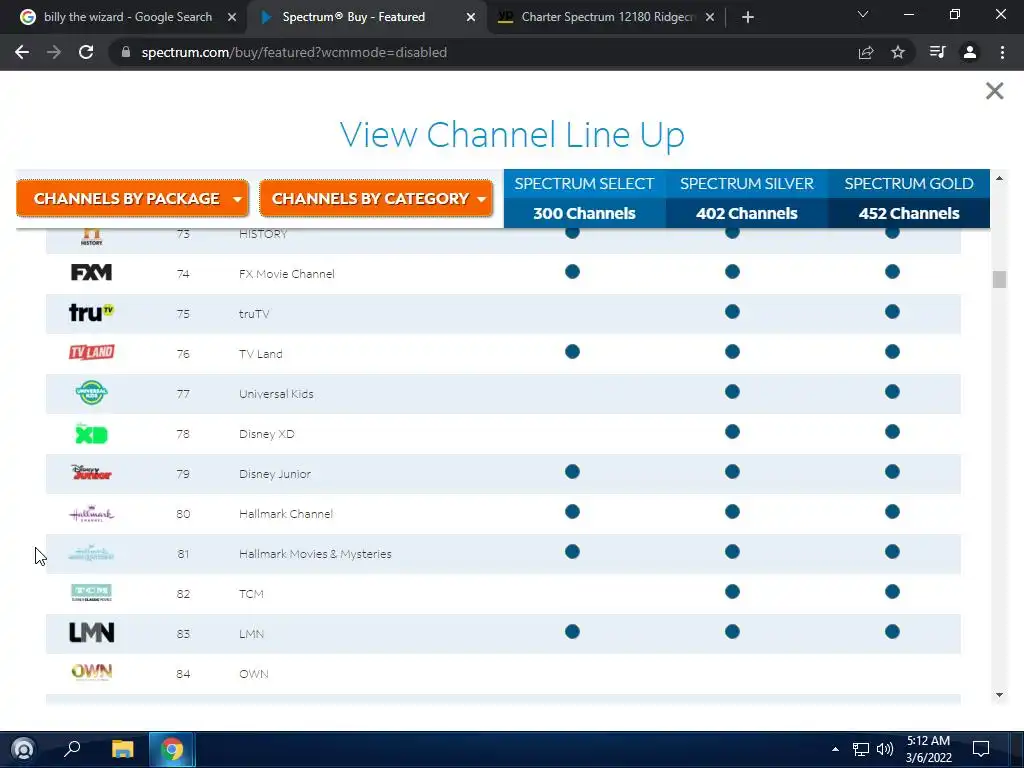Select the Spectrum Buy - Featured tab

coord(353,17)
